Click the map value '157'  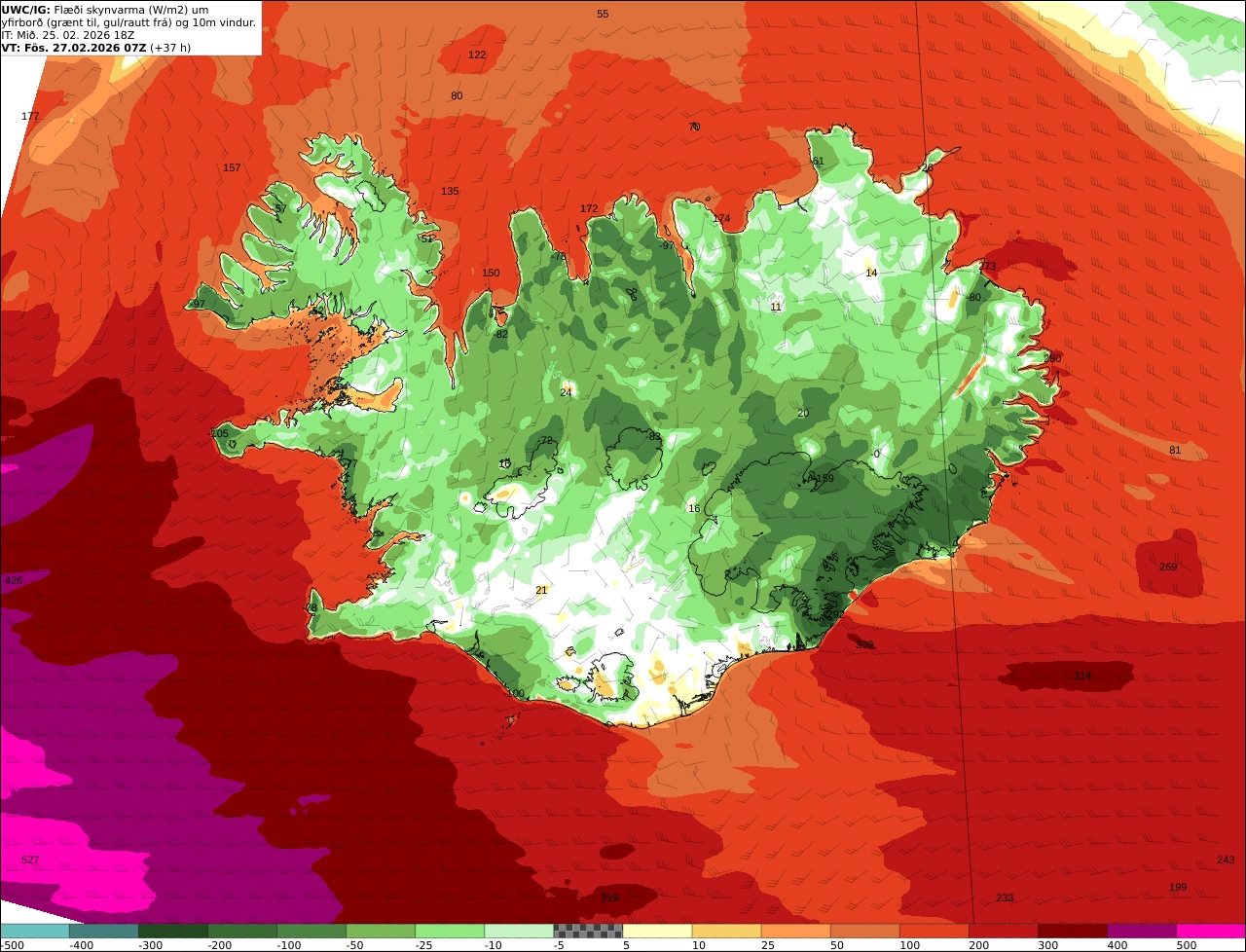(x=232, y=167)
